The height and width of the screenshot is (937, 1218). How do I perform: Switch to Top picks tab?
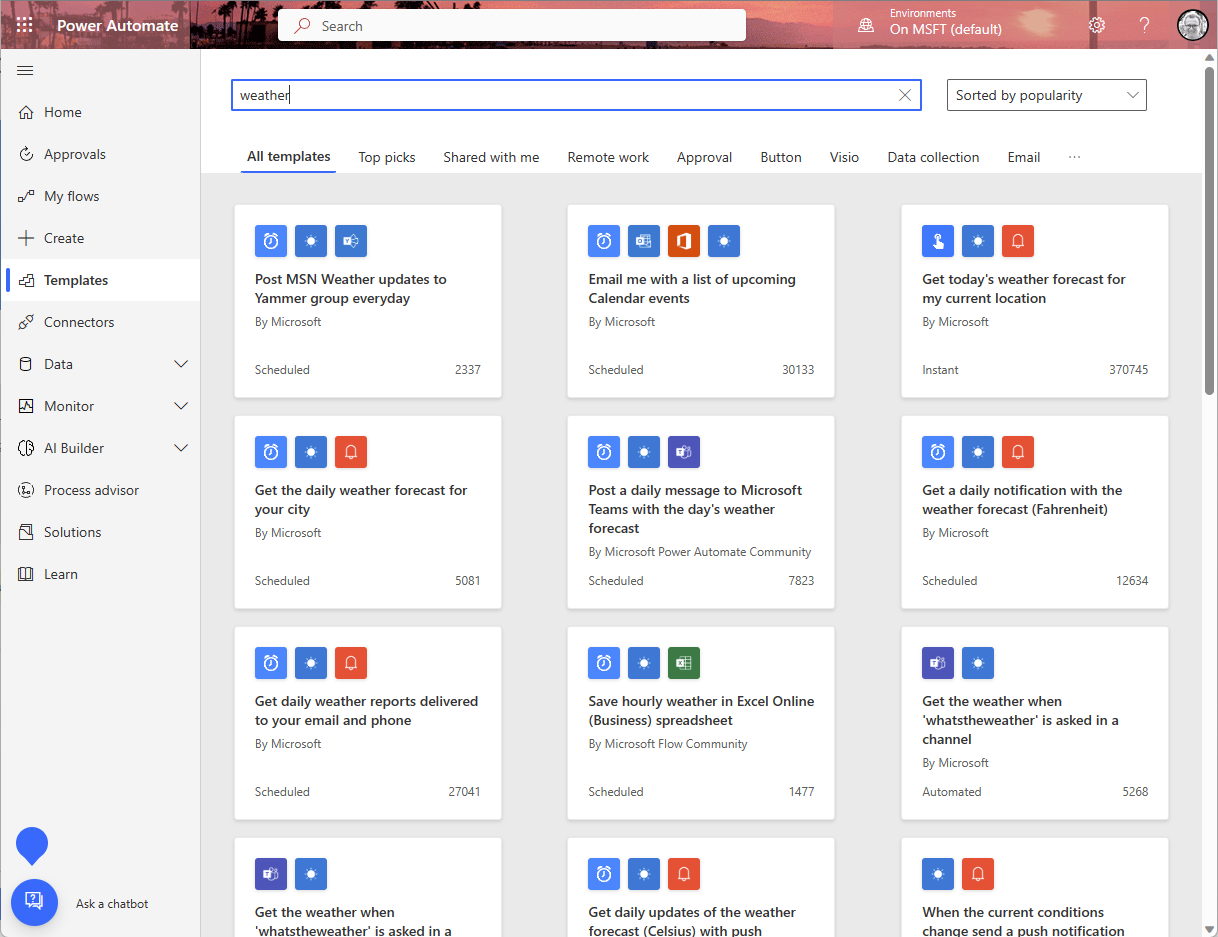(387, 157)
